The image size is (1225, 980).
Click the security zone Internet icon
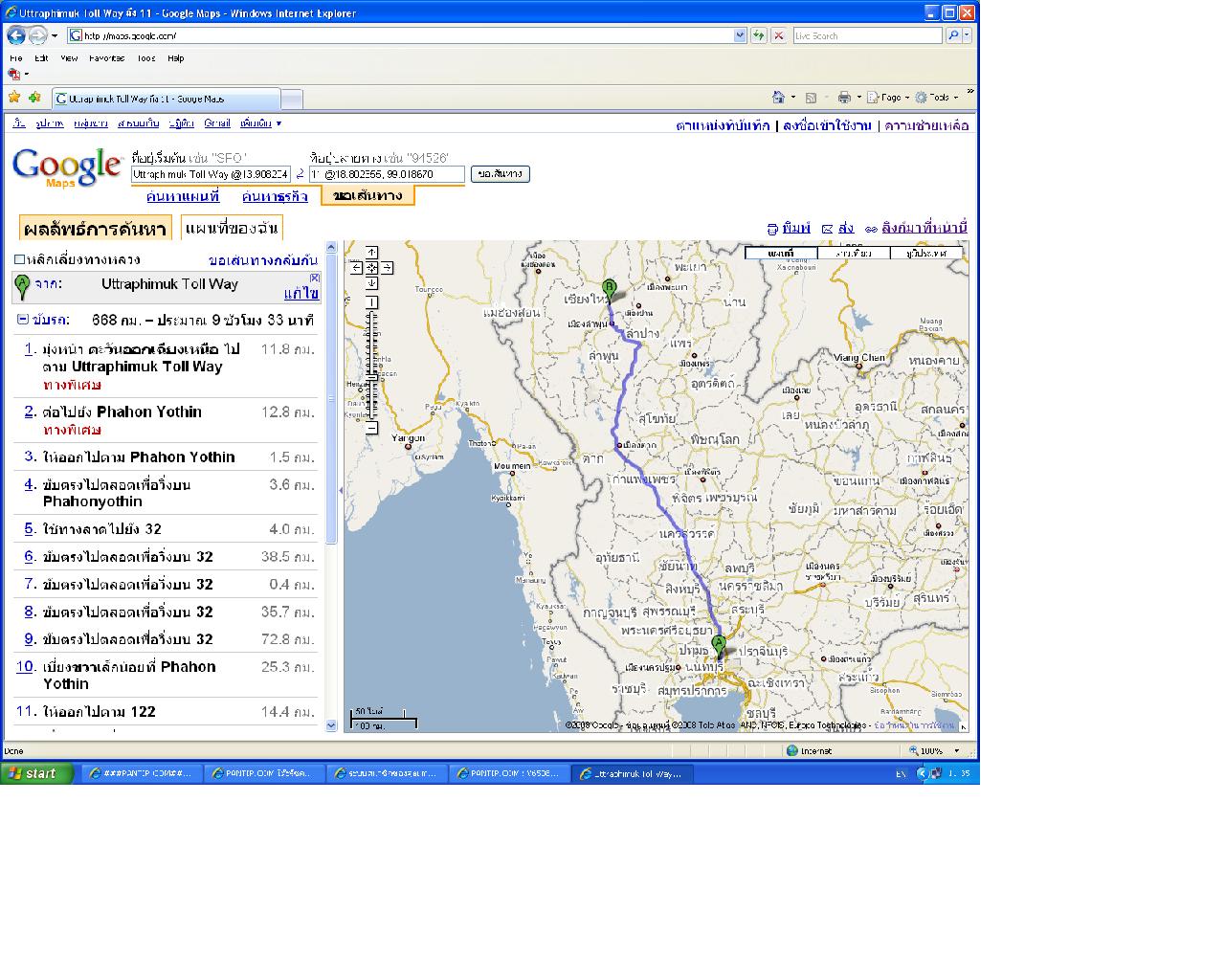coord(792,751)
